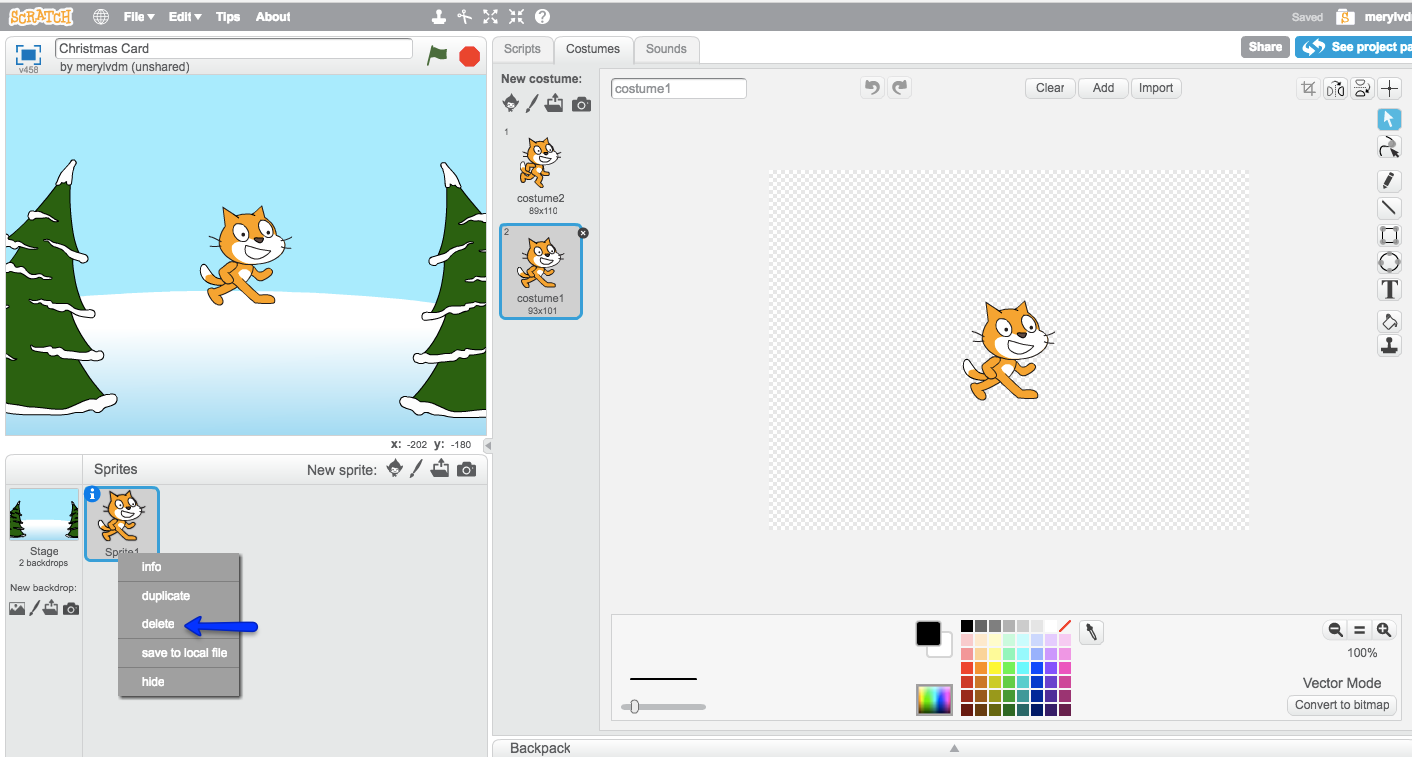Delete costume1 using its x badge

tap(583, 233)
